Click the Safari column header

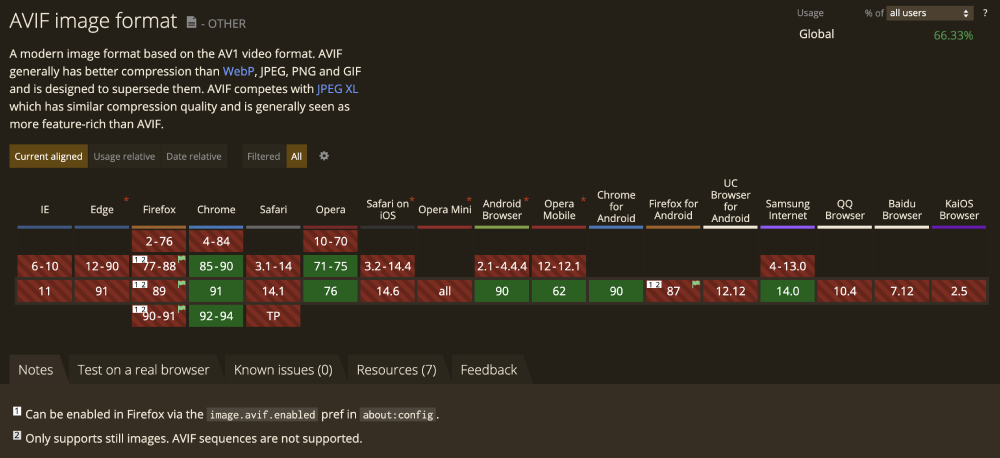(273, 210)
